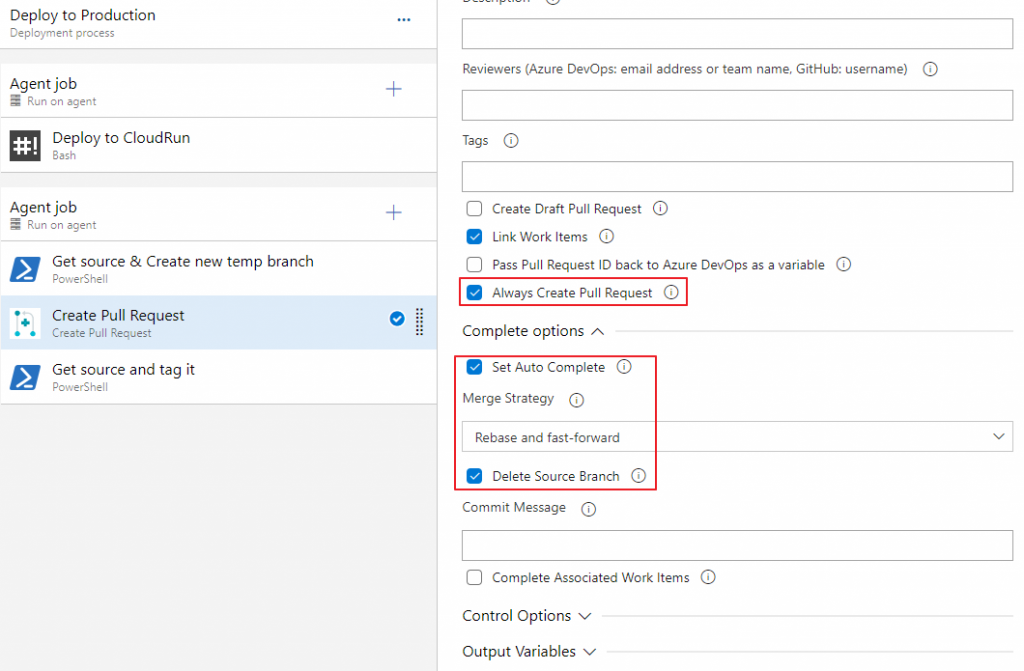The image size is (1024, 671).
Task: Expand the Output Variables section
Action: tap(529, 652)
